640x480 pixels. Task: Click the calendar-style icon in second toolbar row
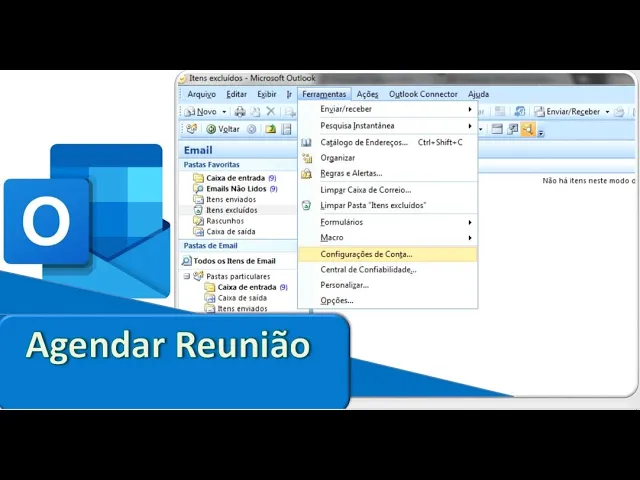pyautogui.click(x=497, y=129)
